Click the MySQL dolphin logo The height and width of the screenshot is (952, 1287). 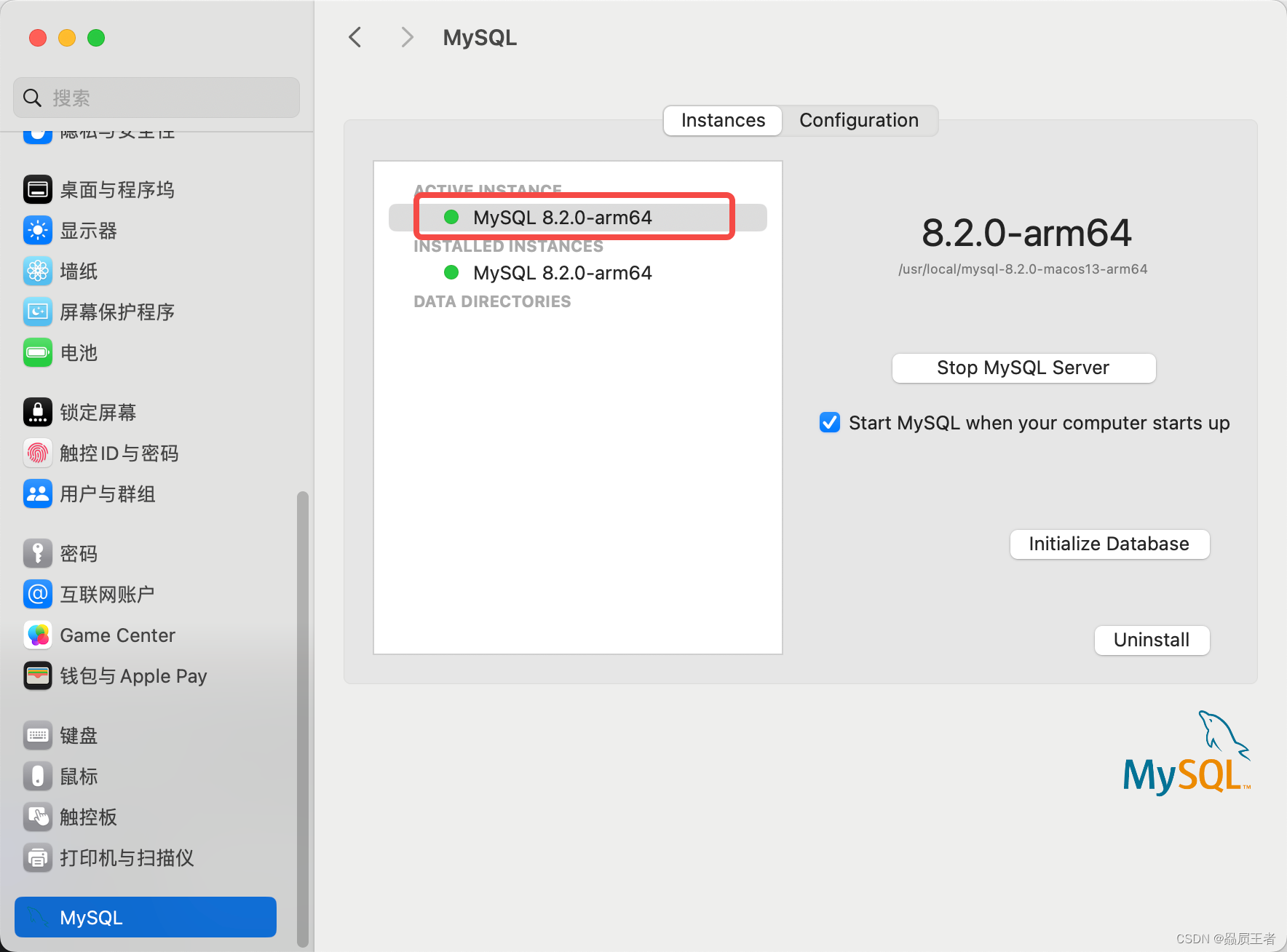click(x=1187, y=753)
